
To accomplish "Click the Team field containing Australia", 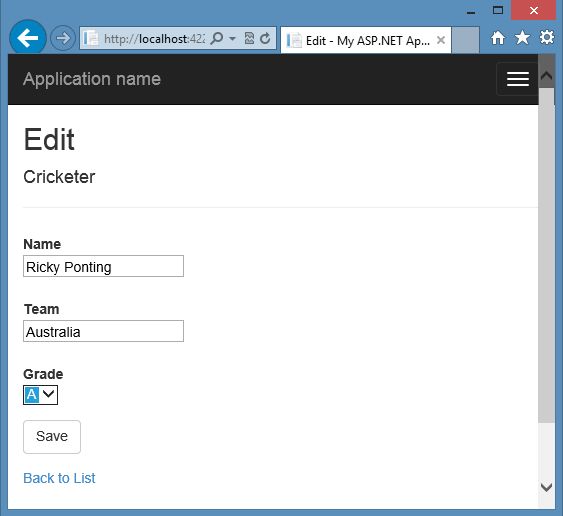I will (103, 331).
